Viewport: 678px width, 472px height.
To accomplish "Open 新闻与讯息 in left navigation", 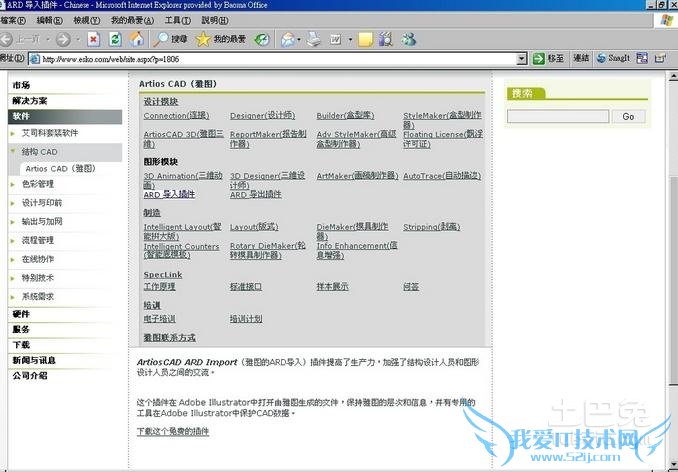I will [x=34, y=360].
